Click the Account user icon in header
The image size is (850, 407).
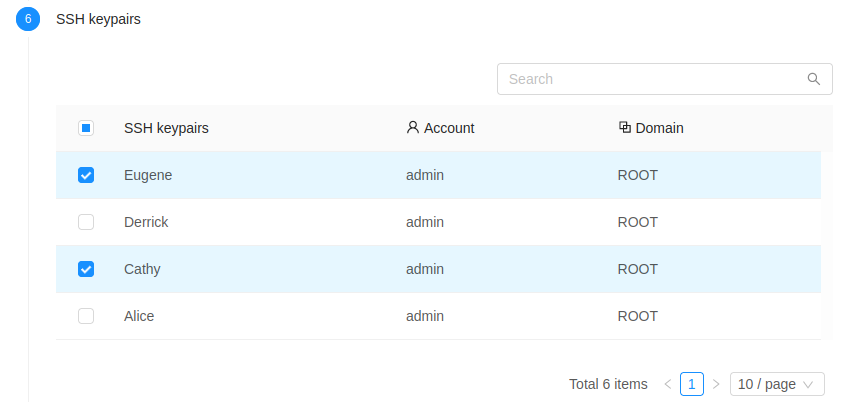(413, 128)
